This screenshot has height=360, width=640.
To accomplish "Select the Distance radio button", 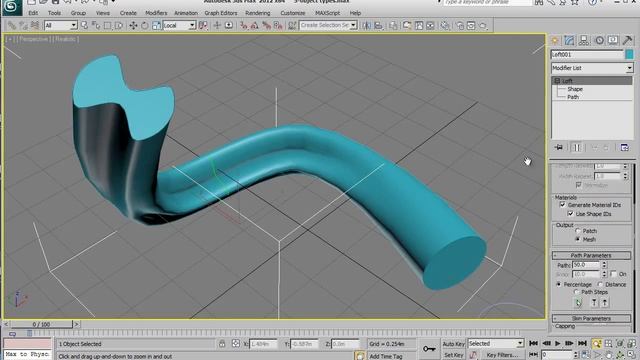I will [600, 284].
